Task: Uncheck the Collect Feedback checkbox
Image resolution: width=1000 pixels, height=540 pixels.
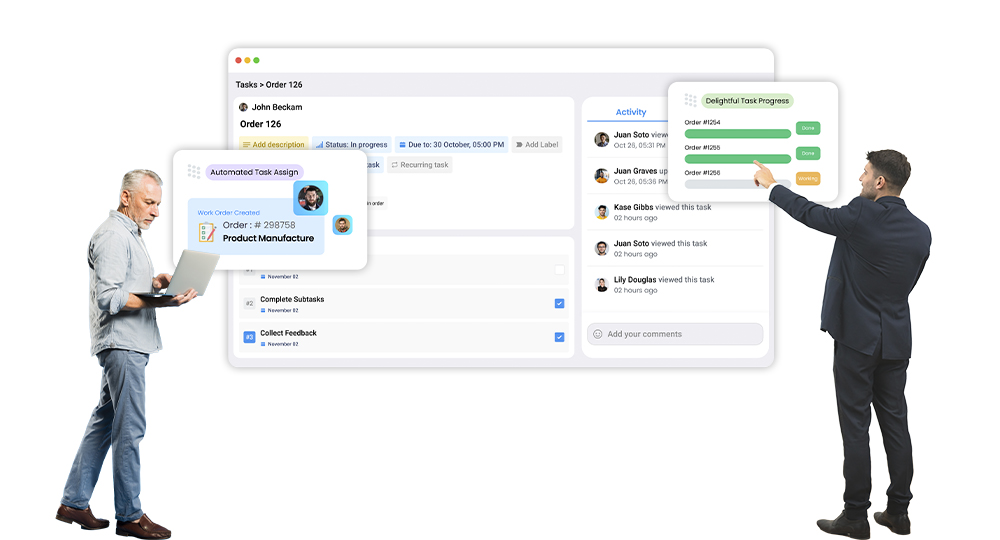Action: [x=559, y=337]
